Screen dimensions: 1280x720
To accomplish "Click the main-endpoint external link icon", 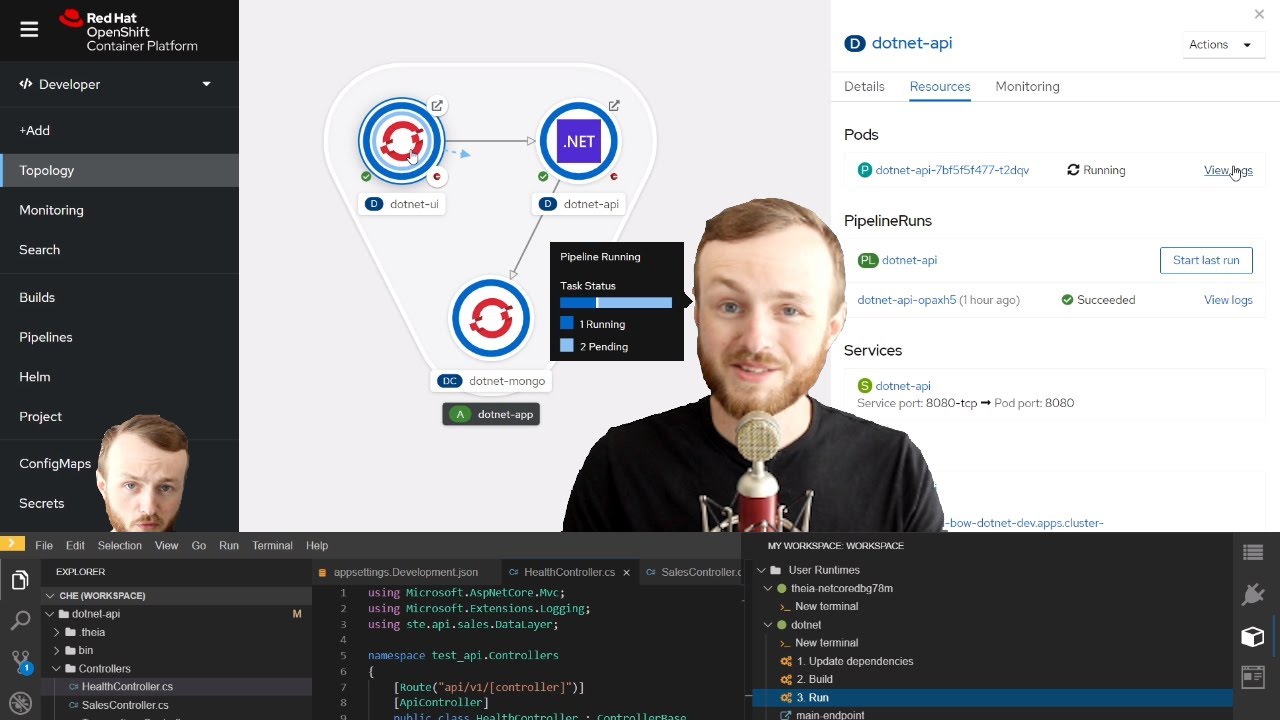I will pyautogui.click(x=786, y=715).
